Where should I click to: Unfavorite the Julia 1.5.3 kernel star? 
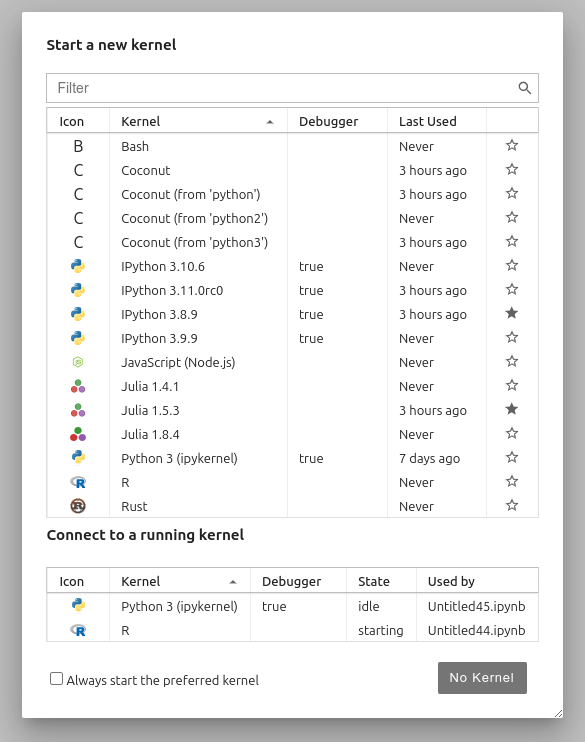(x=512, y=409)
